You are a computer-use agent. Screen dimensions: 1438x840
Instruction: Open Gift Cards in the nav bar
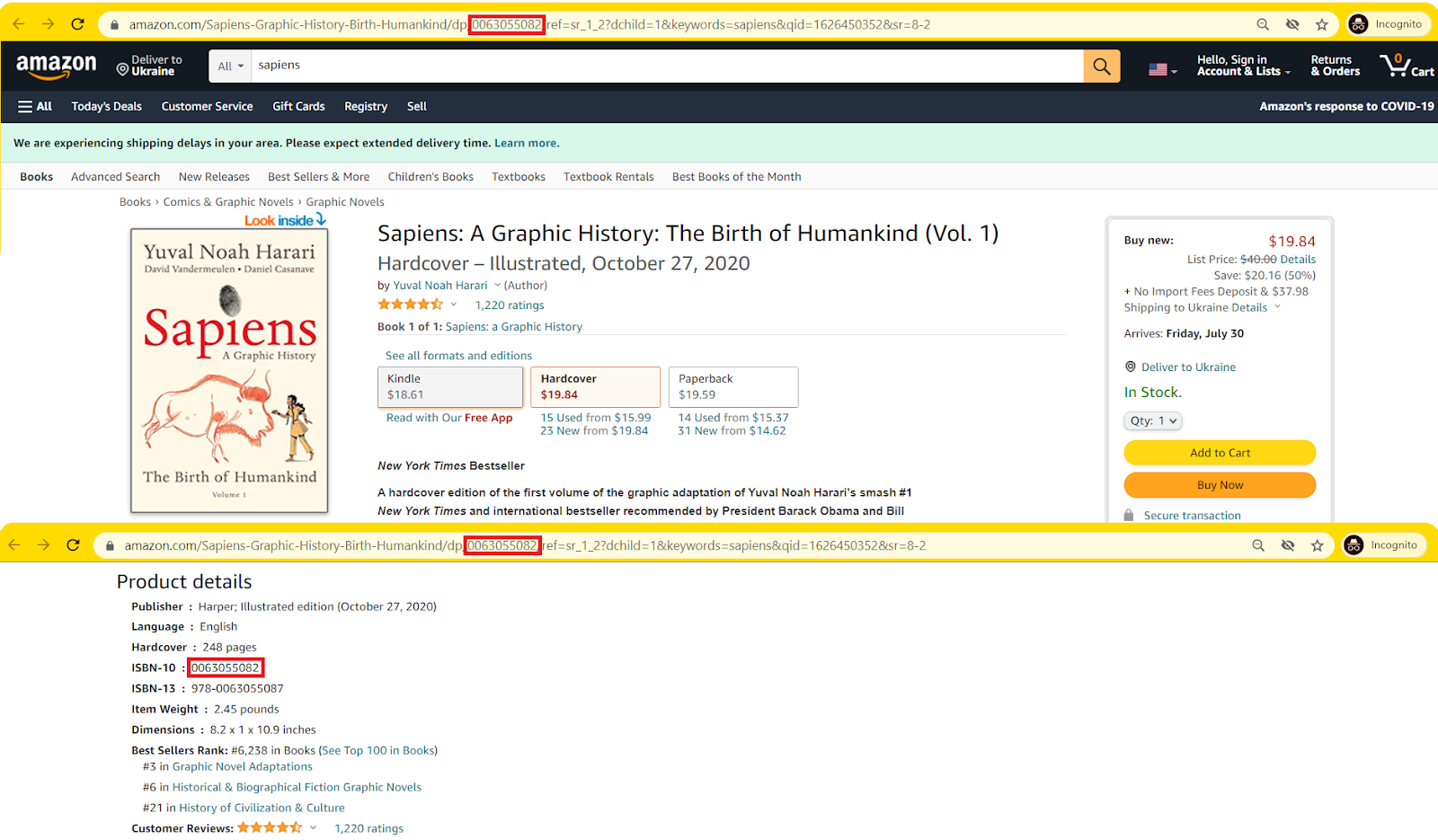tap(298, 106)
